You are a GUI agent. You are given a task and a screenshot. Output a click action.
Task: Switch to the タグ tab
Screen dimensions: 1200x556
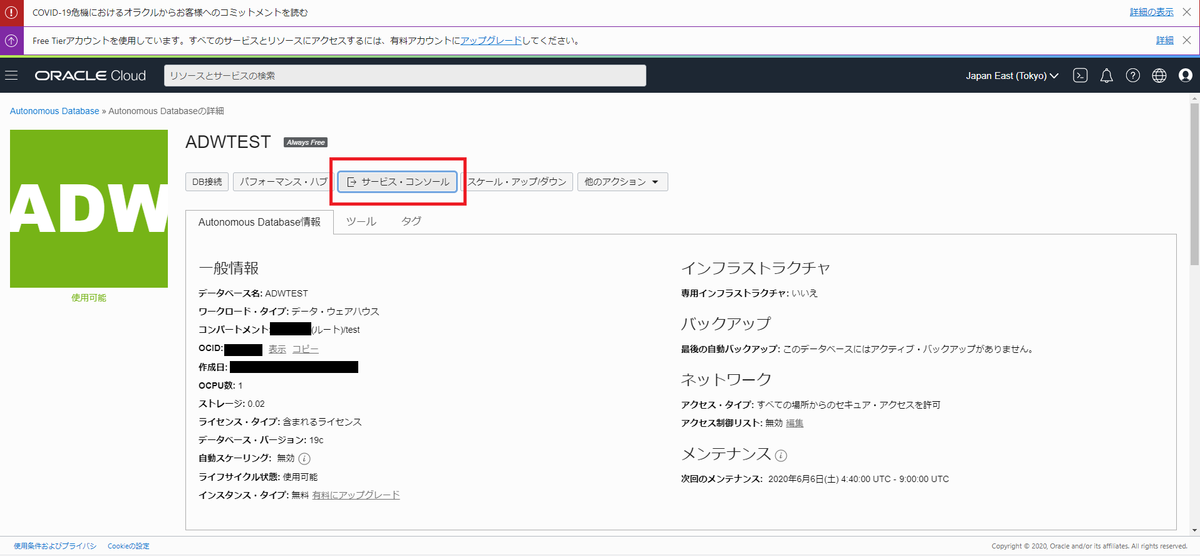[411, 222]
